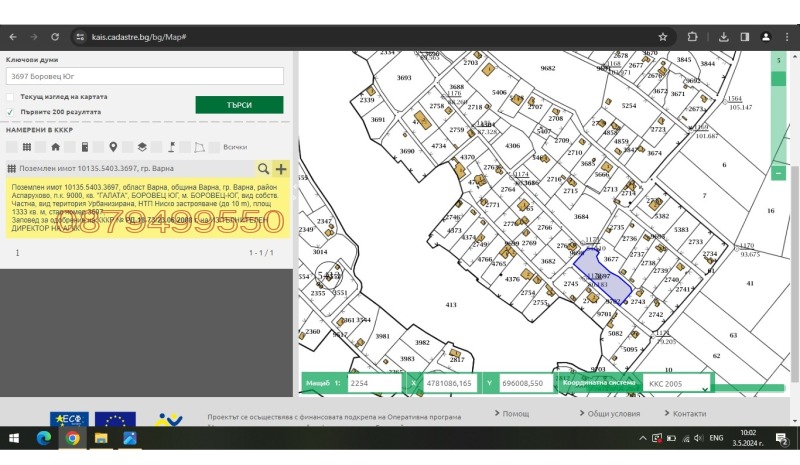The height and width of the screenshot is (465, 800).
Task: Click the green ТЪРСИ search button
Action: tap(239, 105)
